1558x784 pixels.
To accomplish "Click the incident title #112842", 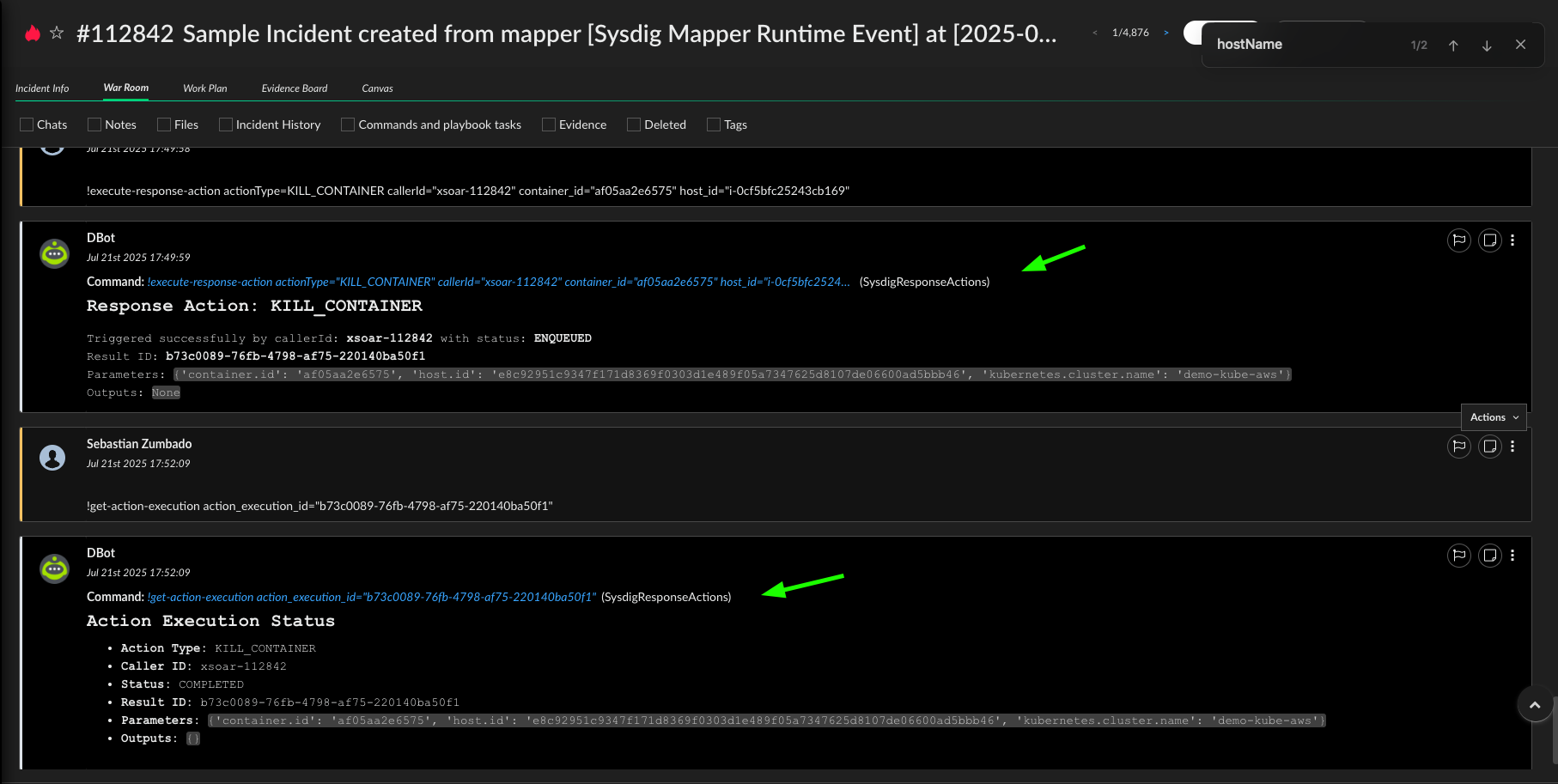I will 567,33.
